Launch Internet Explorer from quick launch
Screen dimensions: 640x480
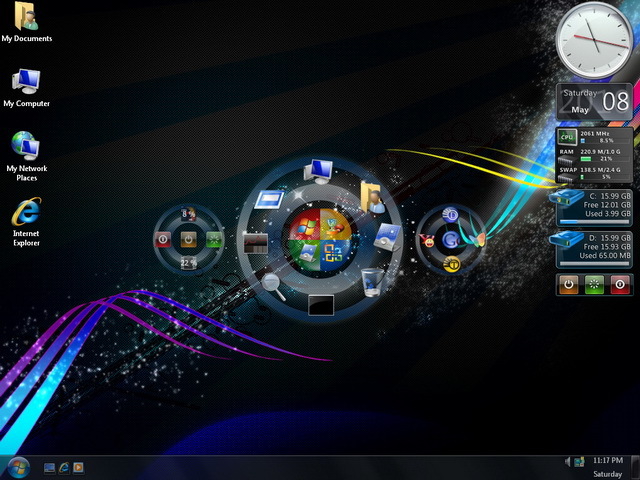click(64, 468)
